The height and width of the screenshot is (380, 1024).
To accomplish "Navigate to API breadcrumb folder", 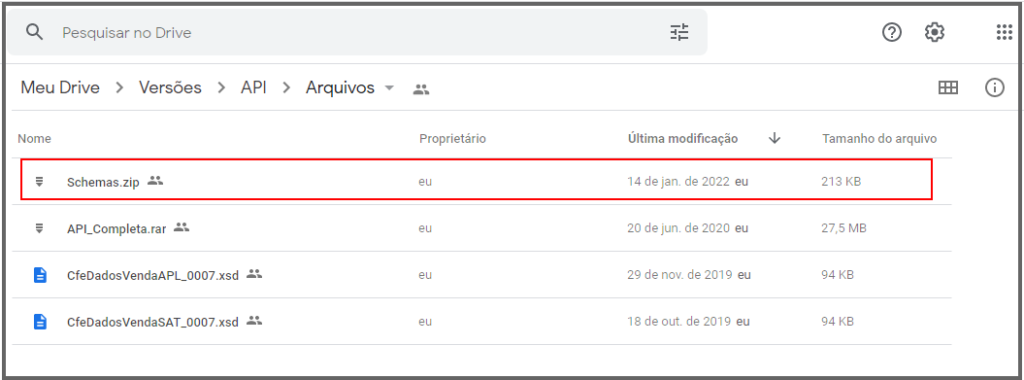I will [x=253, y=87].
